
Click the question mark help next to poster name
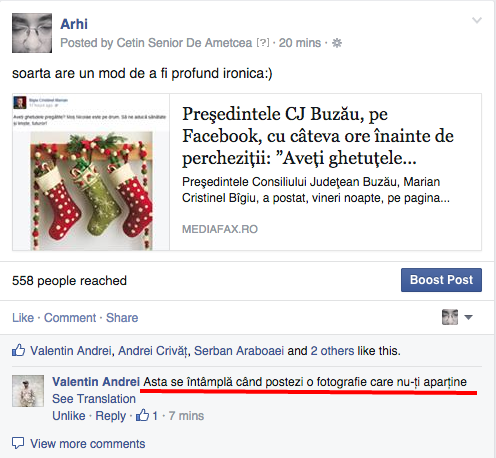pyautogui.click(x=263, y=43)
